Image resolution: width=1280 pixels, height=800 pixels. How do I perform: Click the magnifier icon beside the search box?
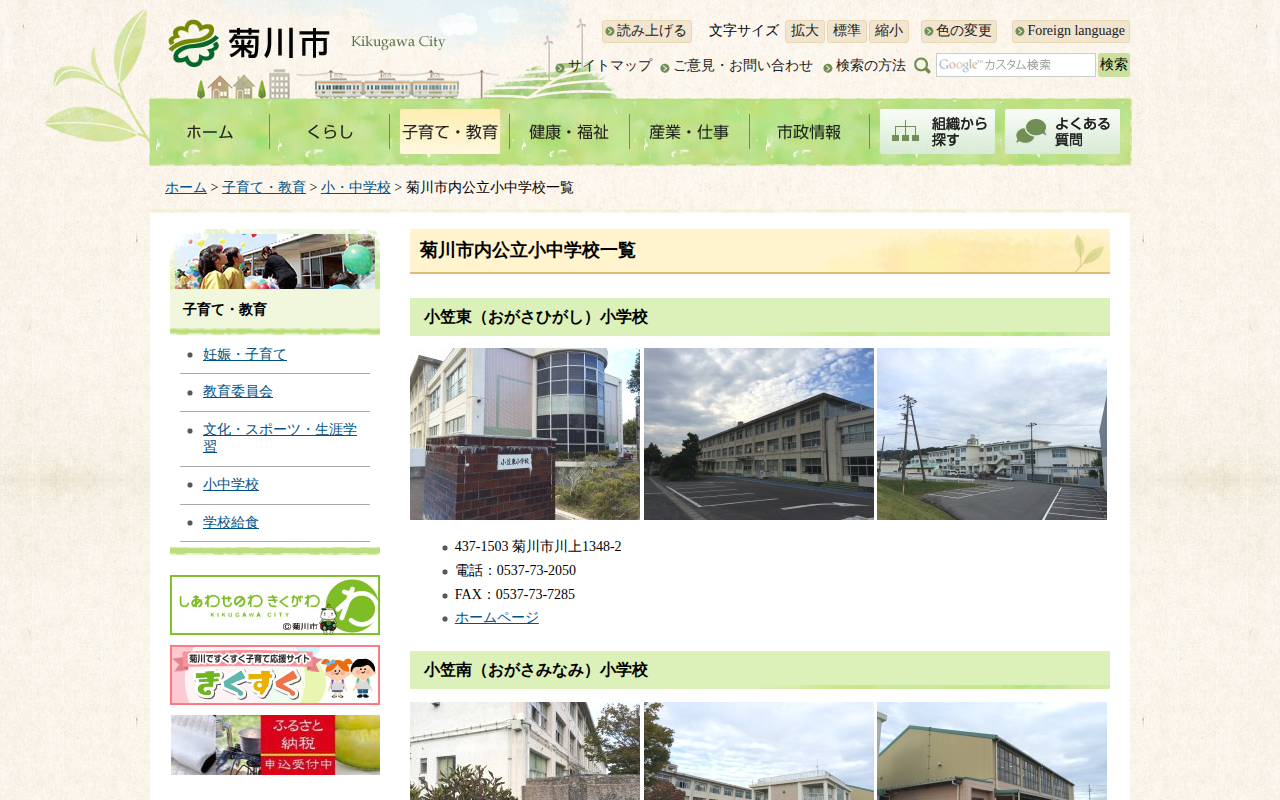click(x=922, y=65)
